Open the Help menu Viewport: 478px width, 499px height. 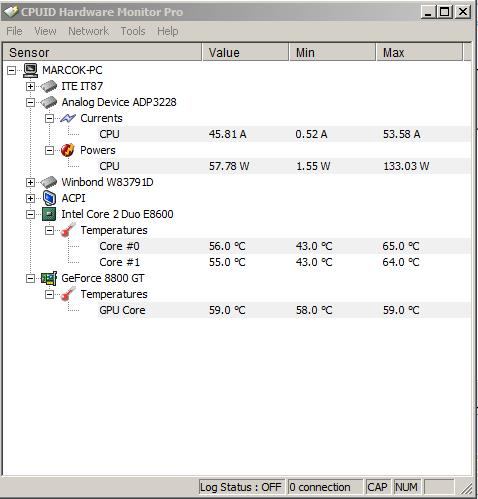pos(168,31)
